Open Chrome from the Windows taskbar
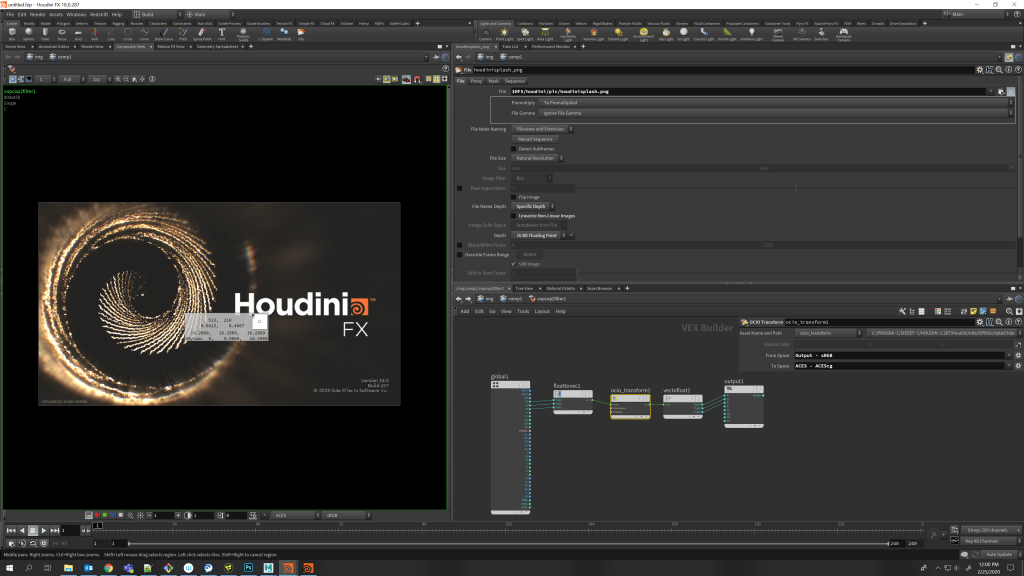This screenshot has height=576, width=1024. coord(108,568)
